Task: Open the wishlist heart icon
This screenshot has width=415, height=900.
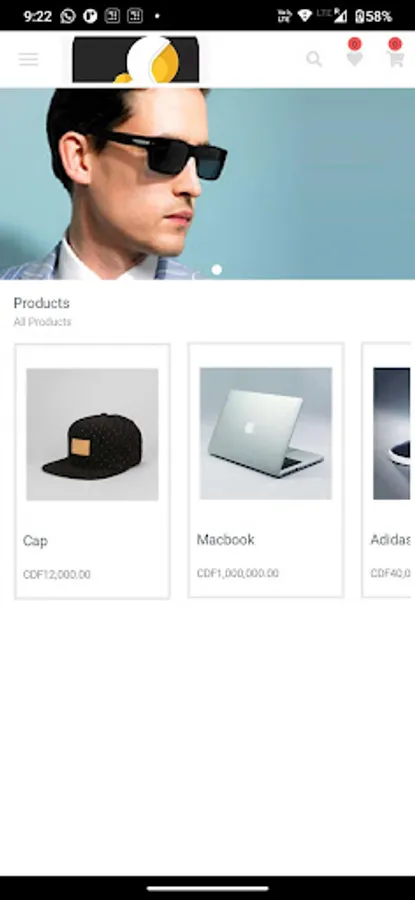Action: pyautogui.click(x=355, y=59)
